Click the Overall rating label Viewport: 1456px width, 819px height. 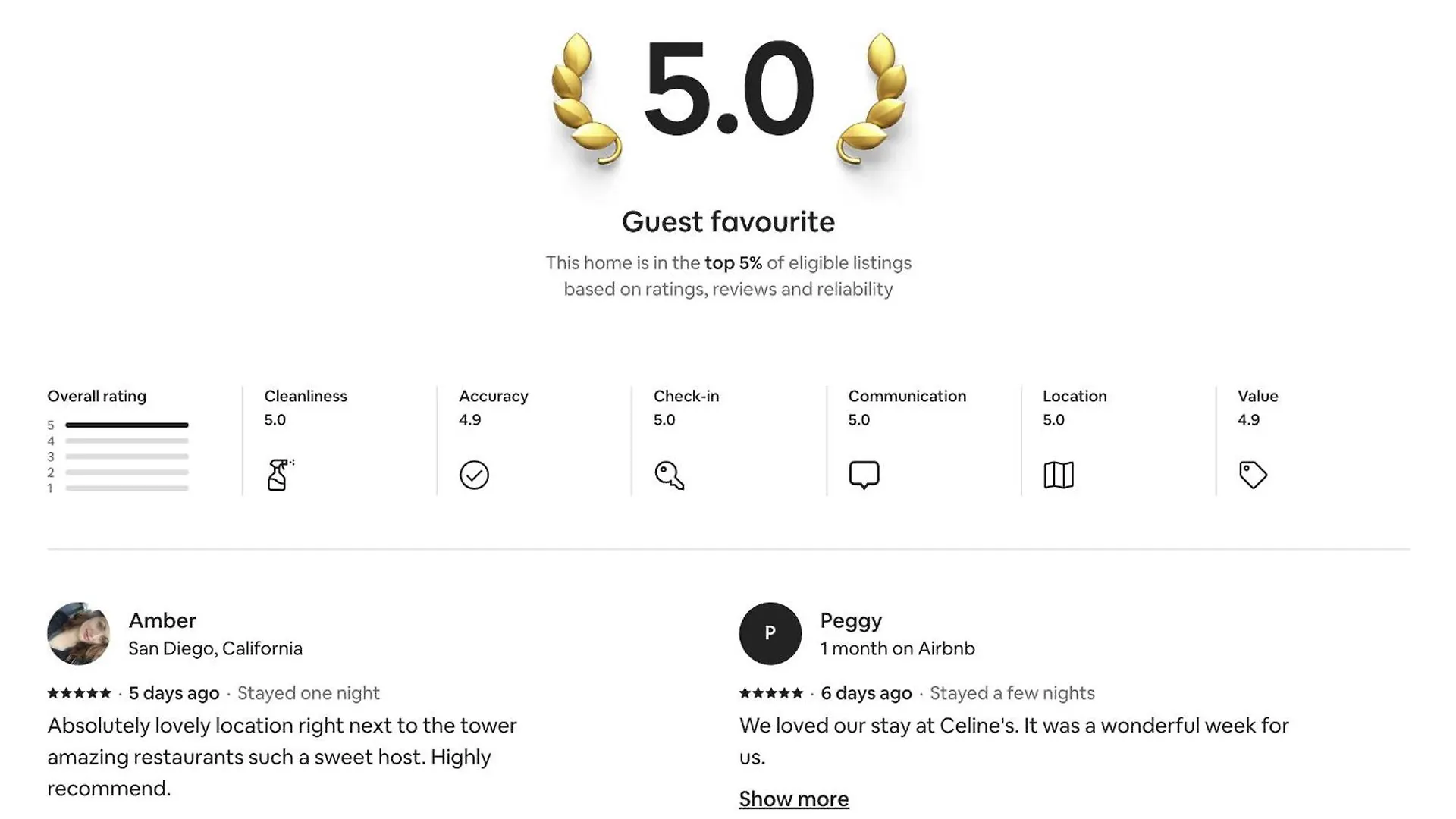(x=97, y=396)
